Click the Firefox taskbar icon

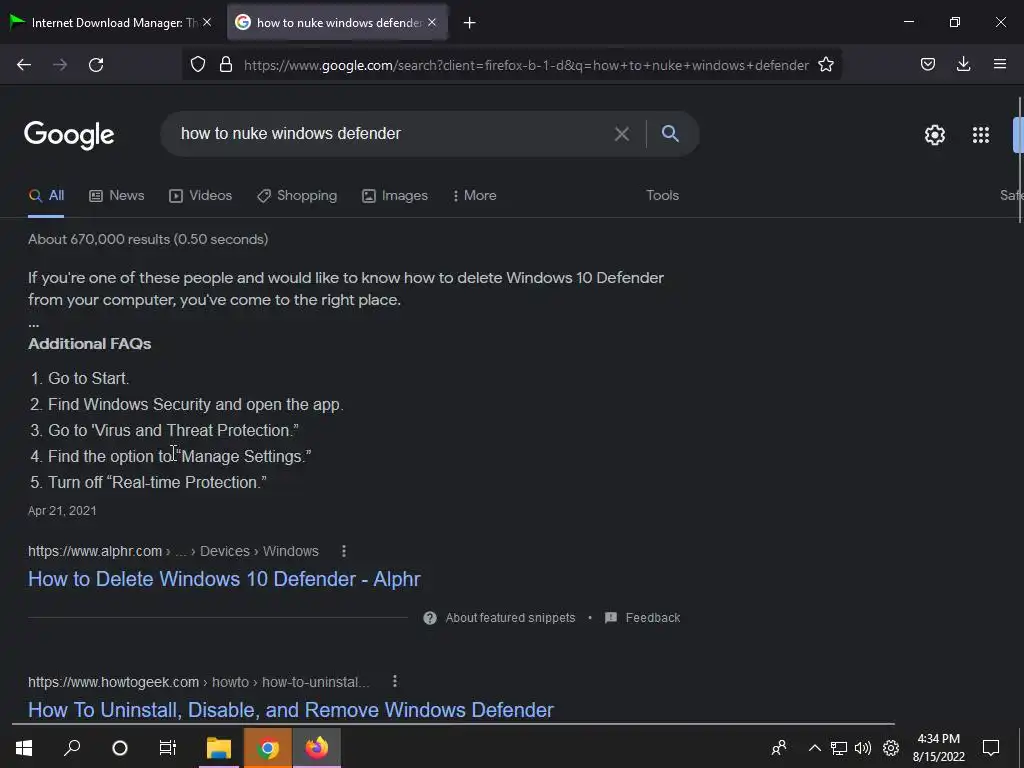click(x=317, y=748)
